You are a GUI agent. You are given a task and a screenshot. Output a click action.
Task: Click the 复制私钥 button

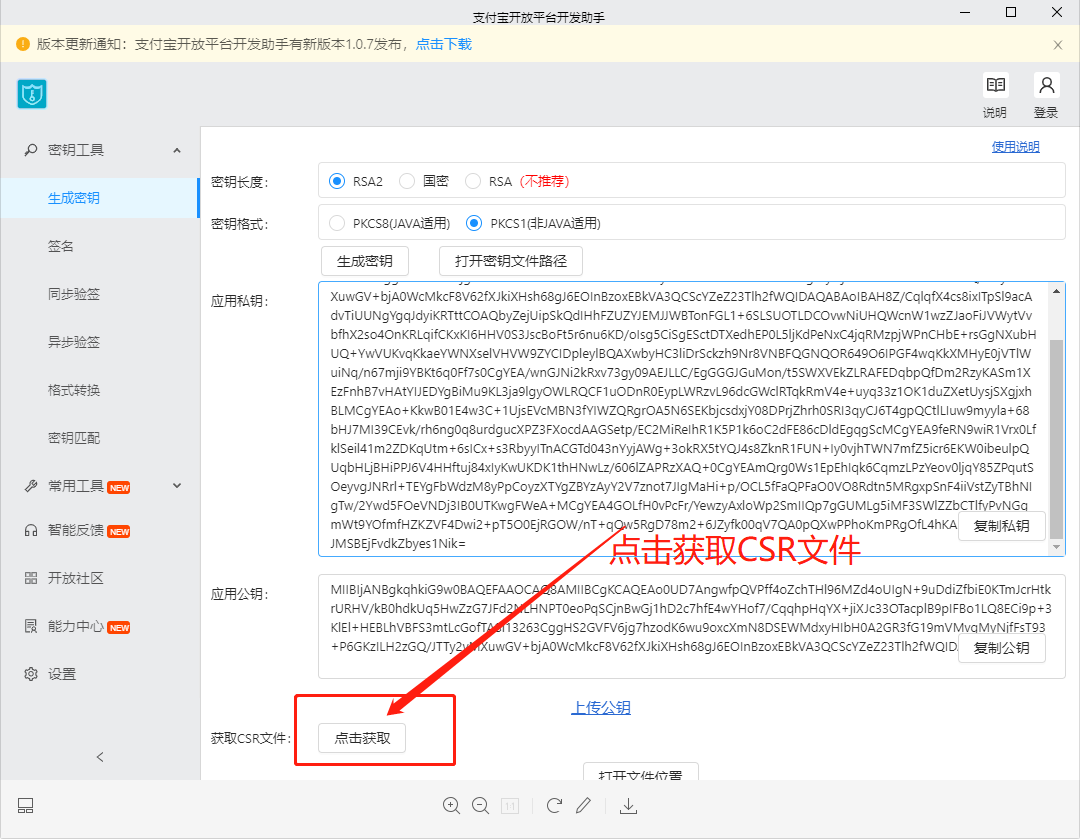1001,526
